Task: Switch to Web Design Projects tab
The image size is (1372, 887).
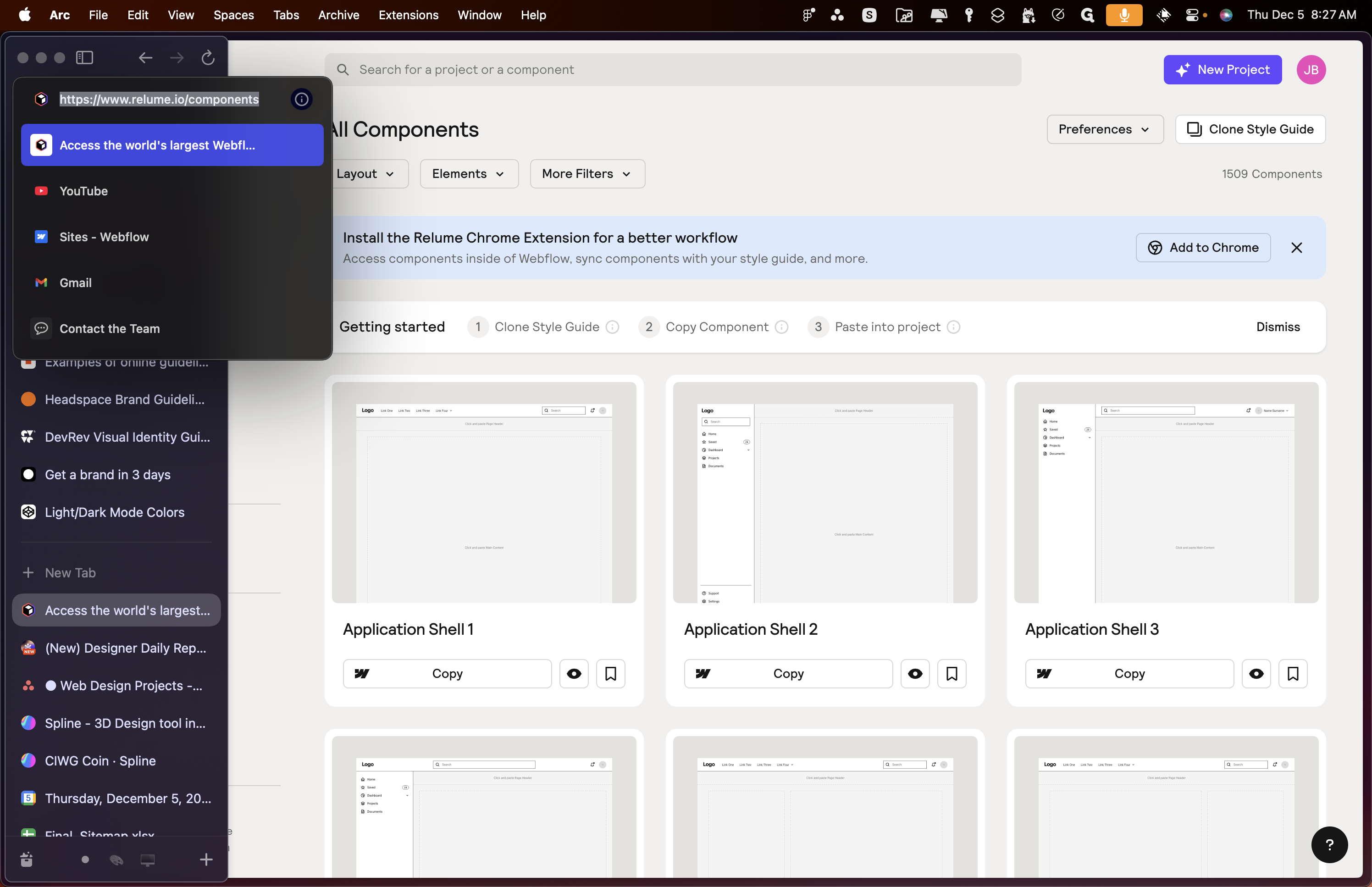Action: (x=116, y=685)
